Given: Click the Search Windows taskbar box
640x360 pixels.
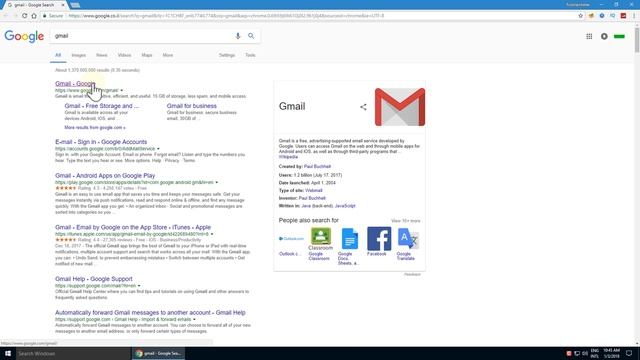Looking at the screenshot, I should [x=73, y=353].
